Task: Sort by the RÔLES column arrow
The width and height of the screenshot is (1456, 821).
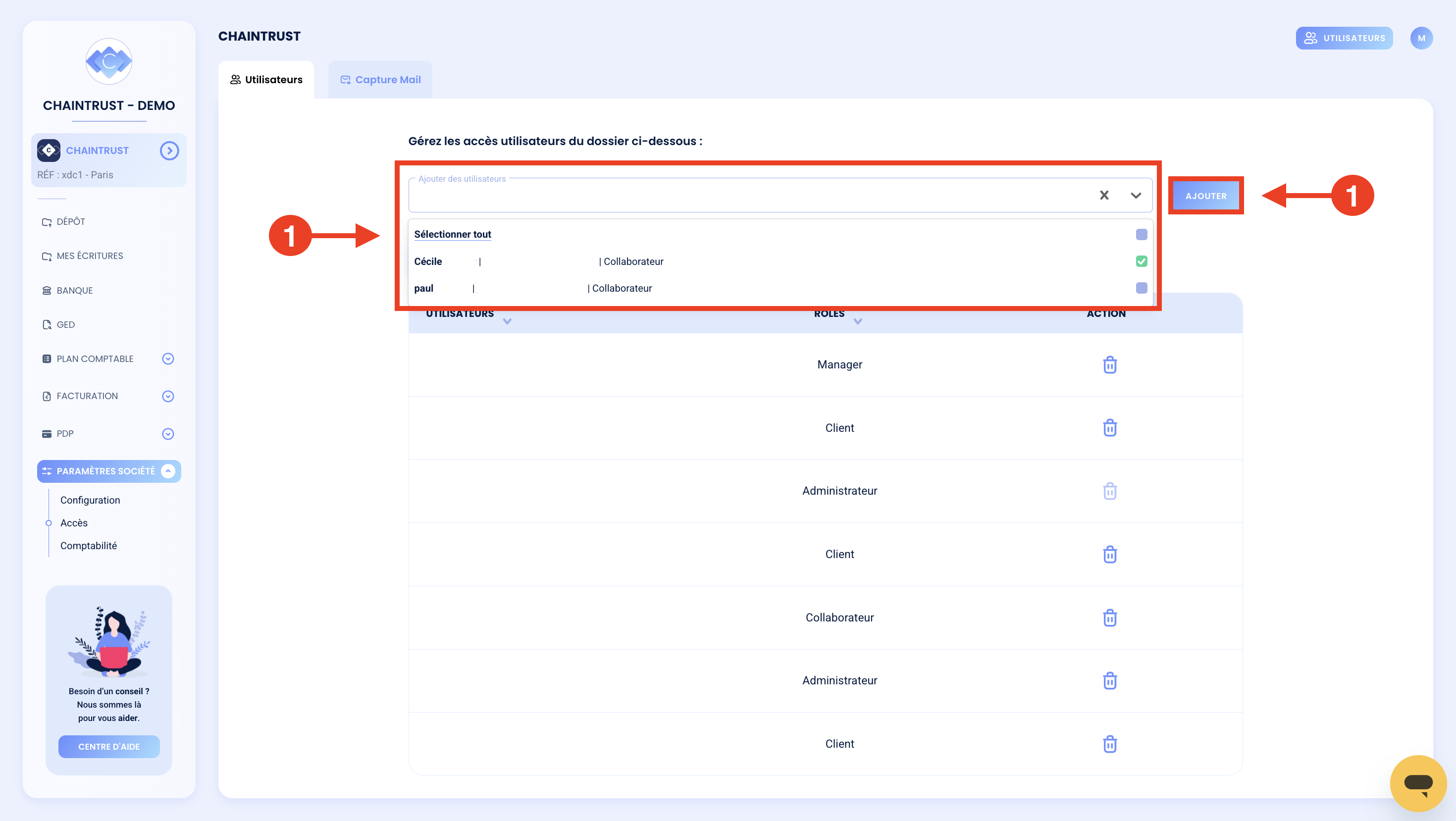Action: [x=857, y=321]
